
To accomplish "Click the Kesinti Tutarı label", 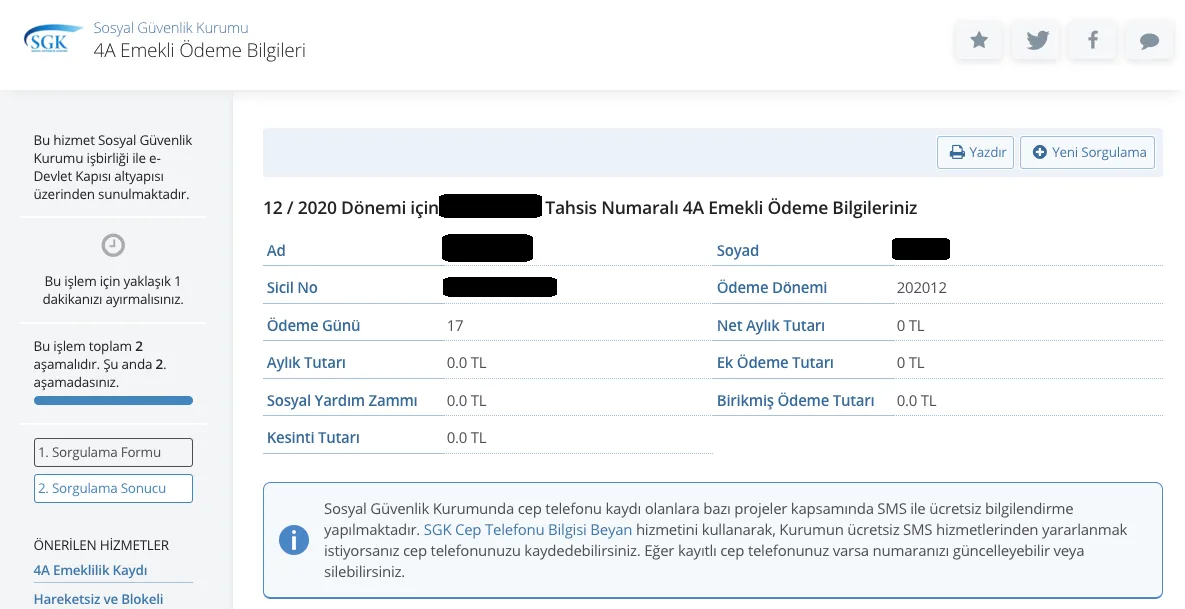I will (313, 437).
